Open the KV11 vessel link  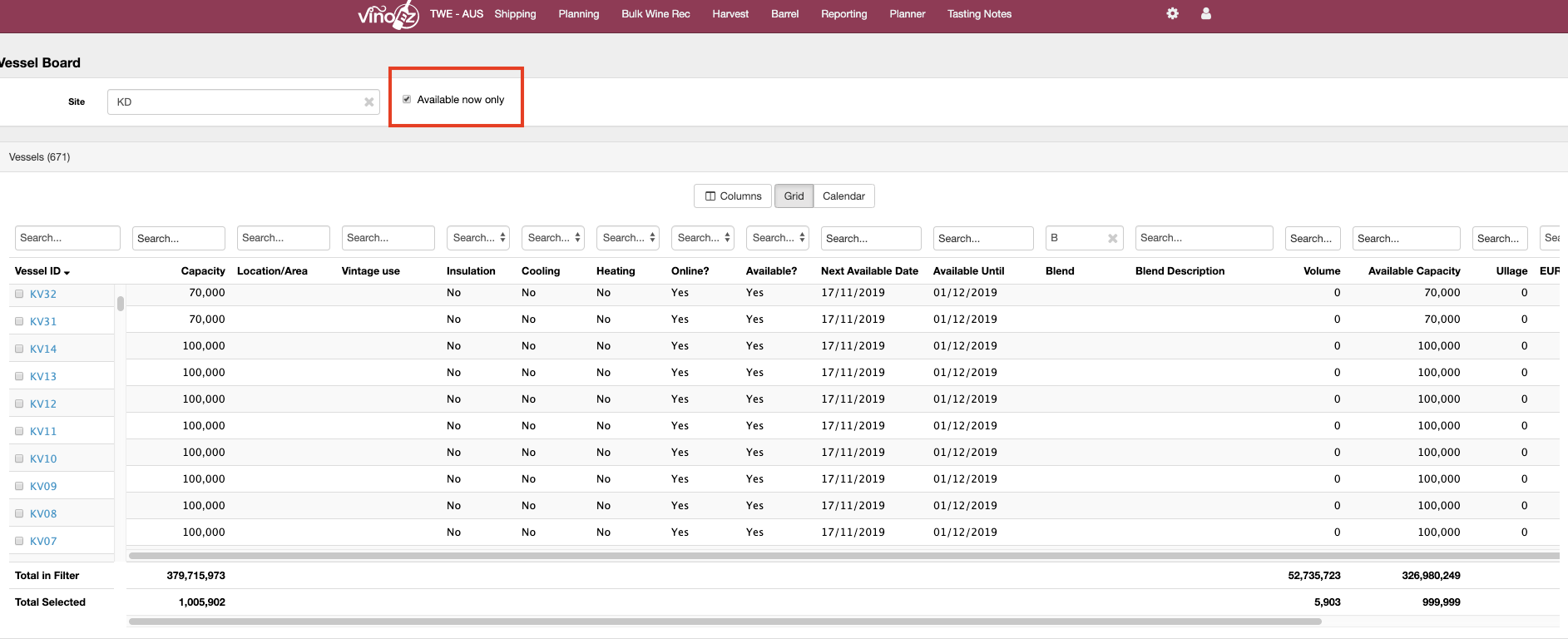click(43, 431)
